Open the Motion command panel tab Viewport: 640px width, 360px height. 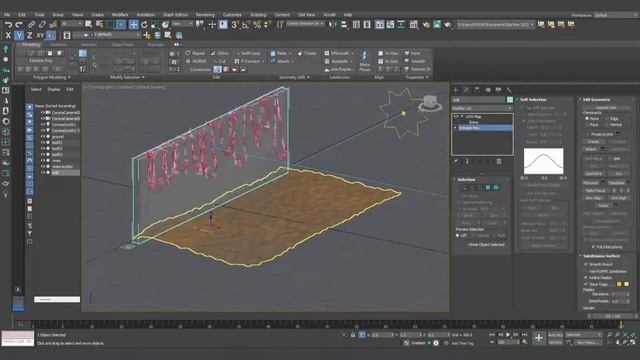[488, 90]
